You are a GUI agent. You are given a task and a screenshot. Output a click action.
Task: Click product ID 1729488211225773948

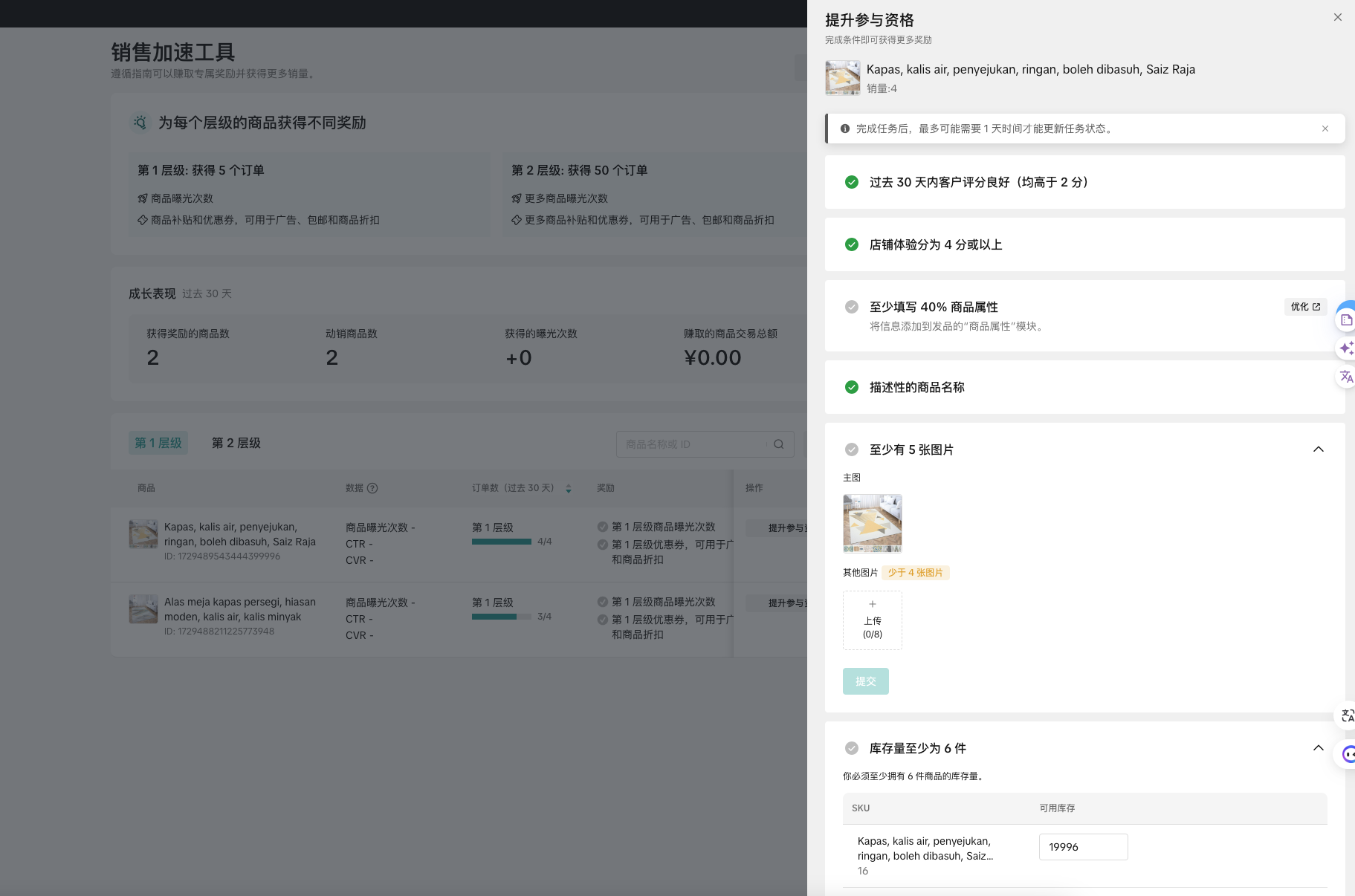pyautogui.click(x=219, y=632)
